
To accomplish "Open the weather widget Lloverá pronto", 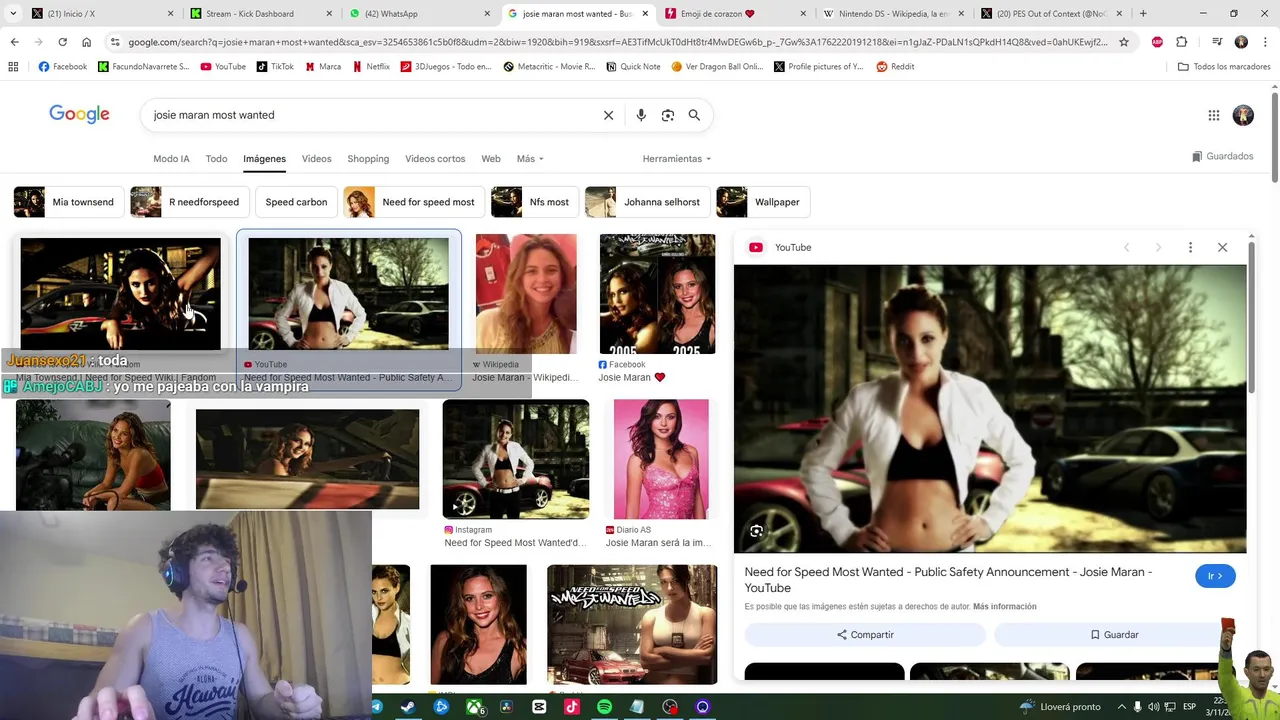I will tap(1059, 707).
